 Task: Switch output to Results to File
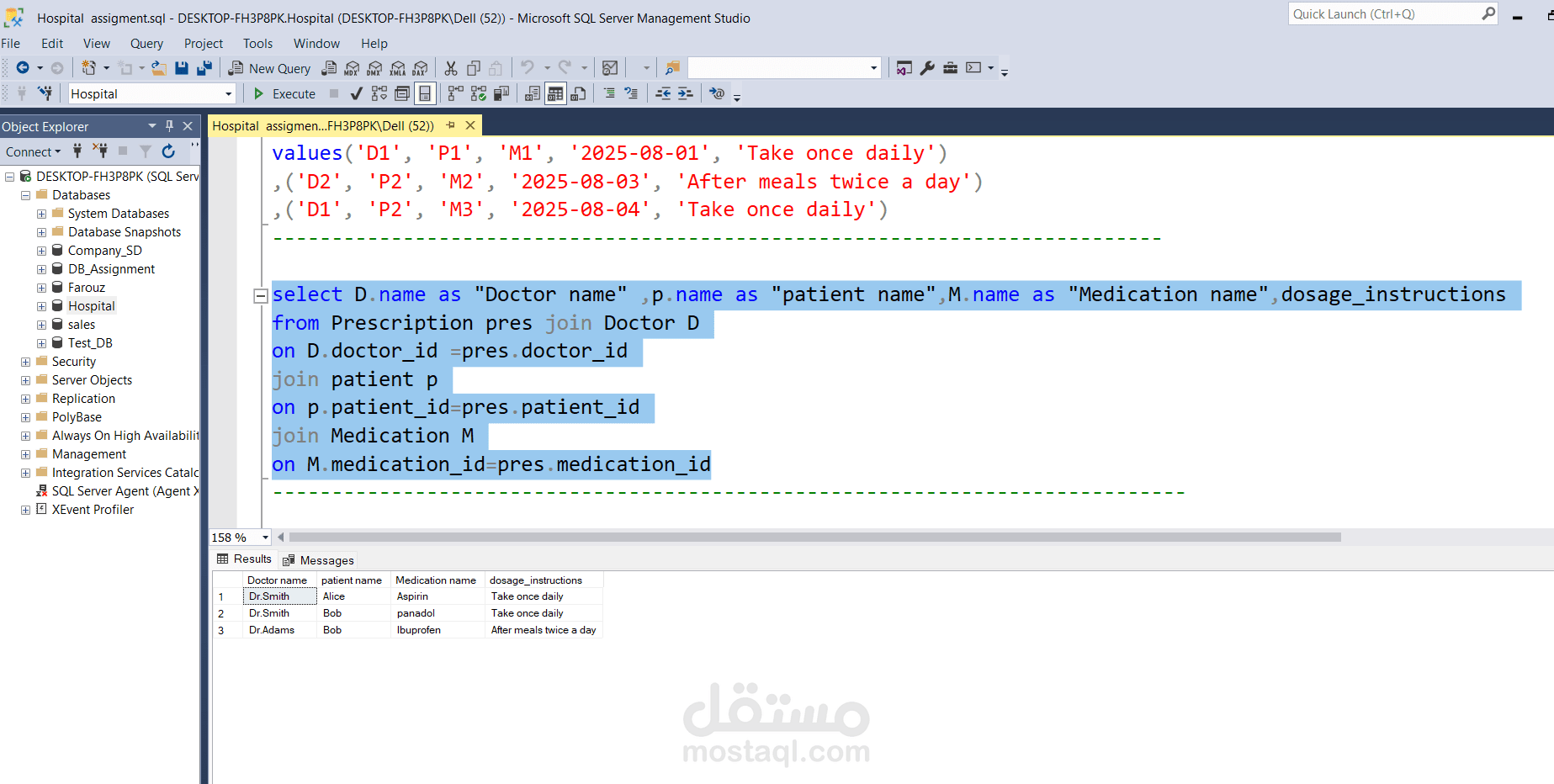(578, 93)
